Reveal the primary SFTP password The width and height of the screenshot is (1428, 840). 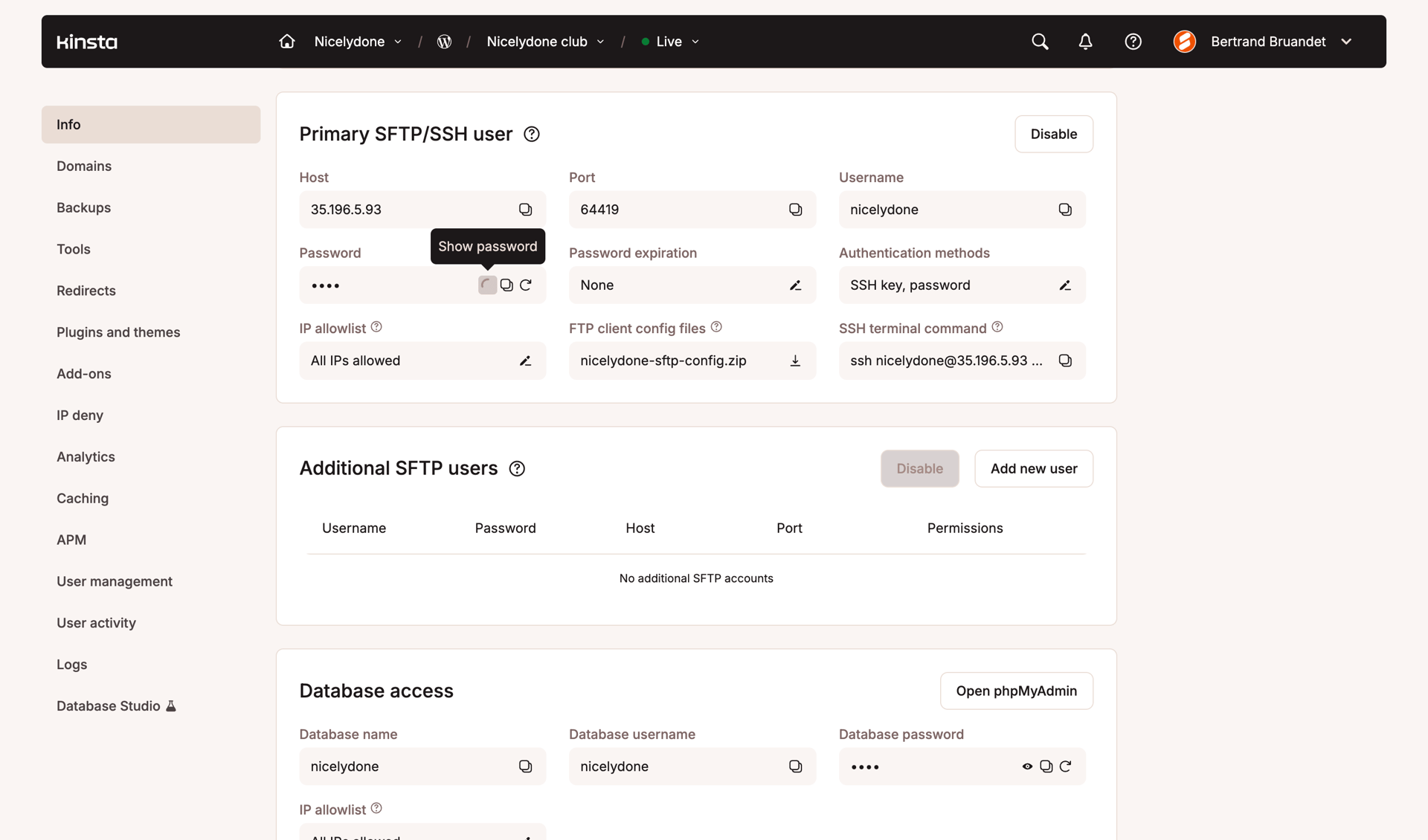[x=487, y=285]
